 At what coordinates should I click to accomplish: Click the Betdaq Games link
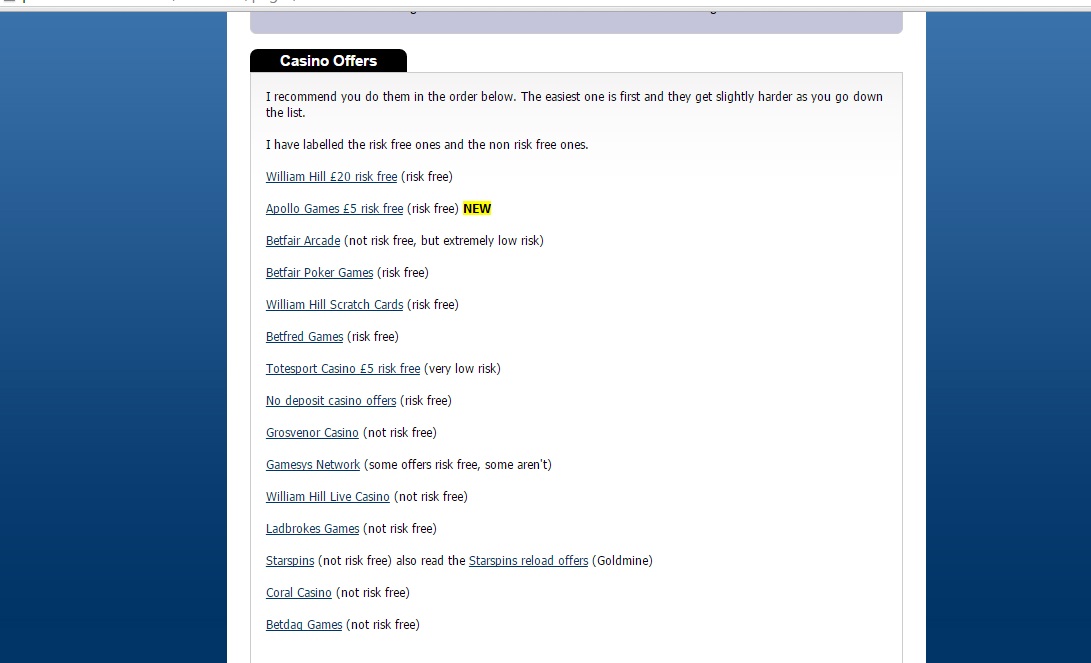[304, 625]
